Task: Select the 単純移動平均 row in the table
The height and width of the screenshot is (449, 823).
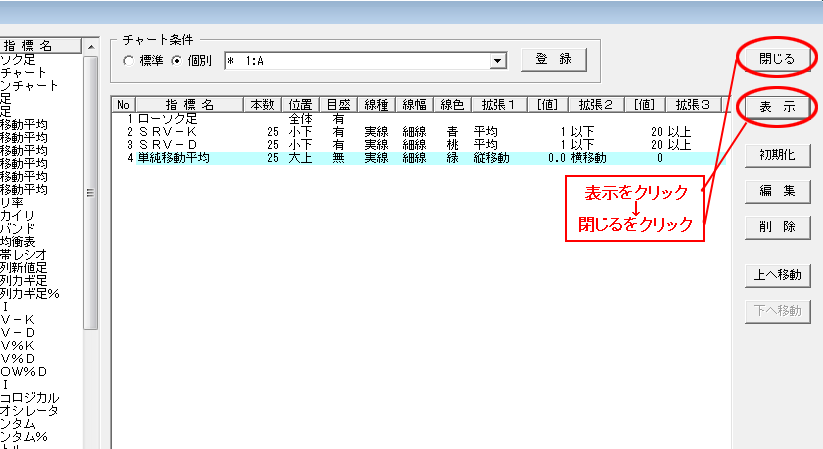Action: (x=418, y=158)
